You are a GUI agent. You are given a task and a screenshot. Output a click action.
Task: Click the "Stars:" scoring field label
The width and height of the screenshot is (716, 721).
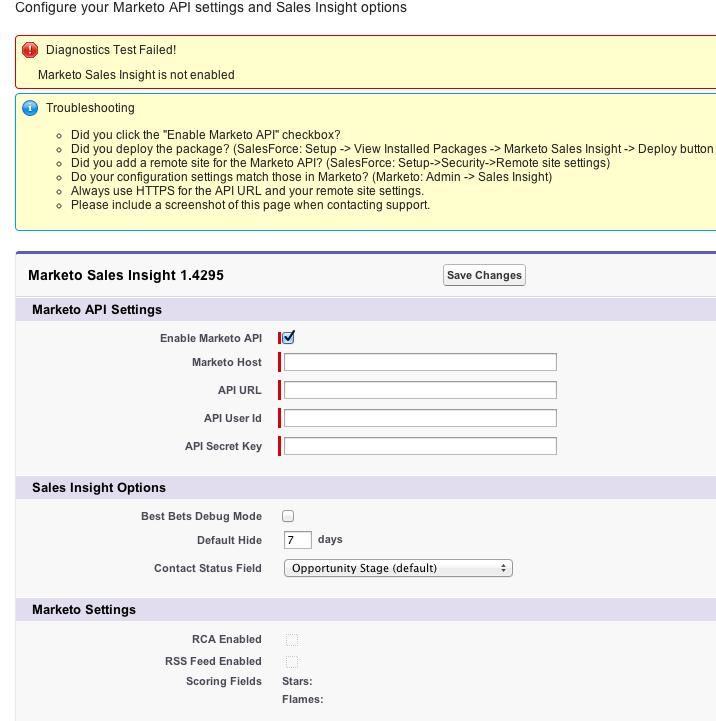tap(297, 681)
